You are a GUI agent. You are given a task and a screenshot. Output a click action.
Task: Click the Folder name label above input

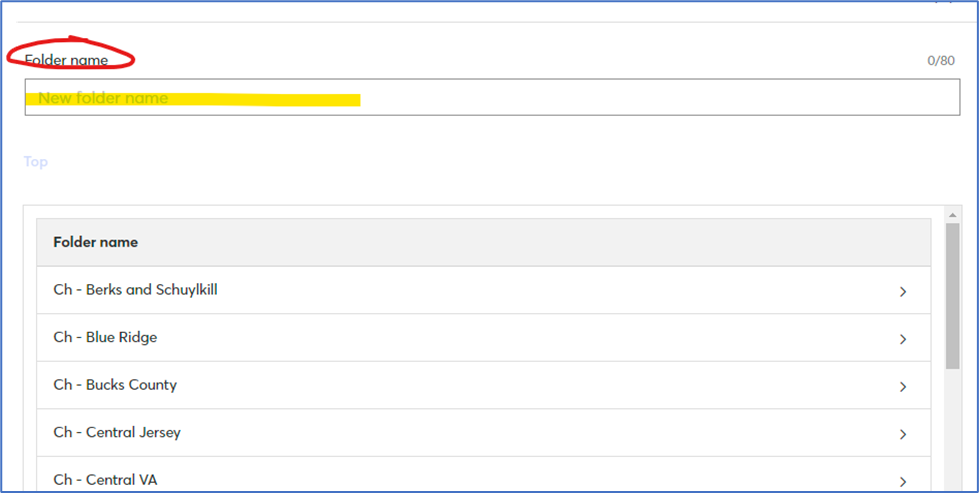click(67, 61)
